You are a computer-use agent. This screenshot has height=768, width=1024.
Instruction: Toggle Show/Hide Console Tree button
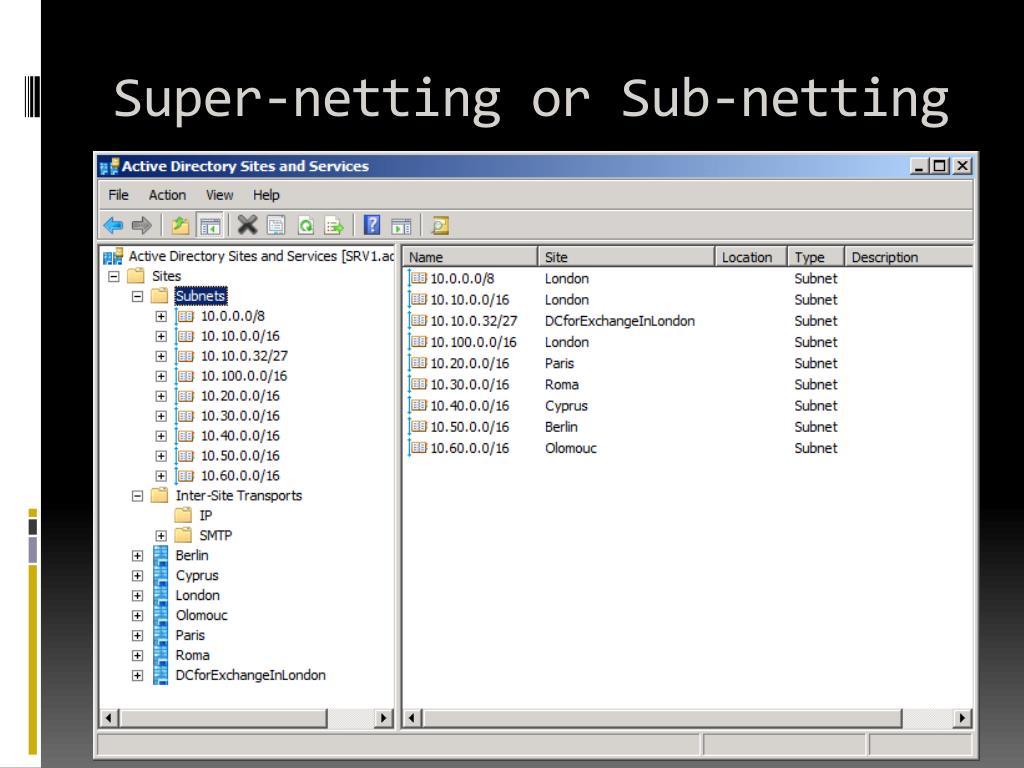(x=210, y=225)
